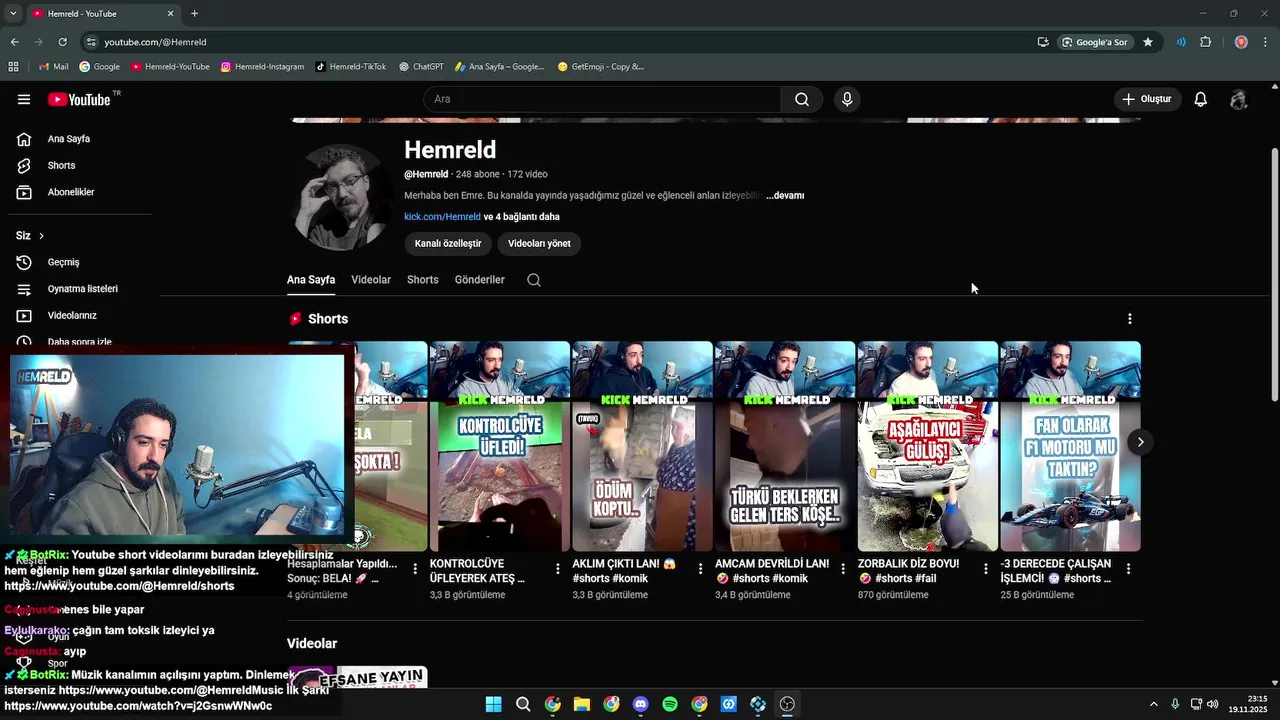Viewport: 1280px width, 720px height.
Task: Open the AŞAĞILAYICI GÜLÜŞ short thumbnail
Action: coord(928,446)
